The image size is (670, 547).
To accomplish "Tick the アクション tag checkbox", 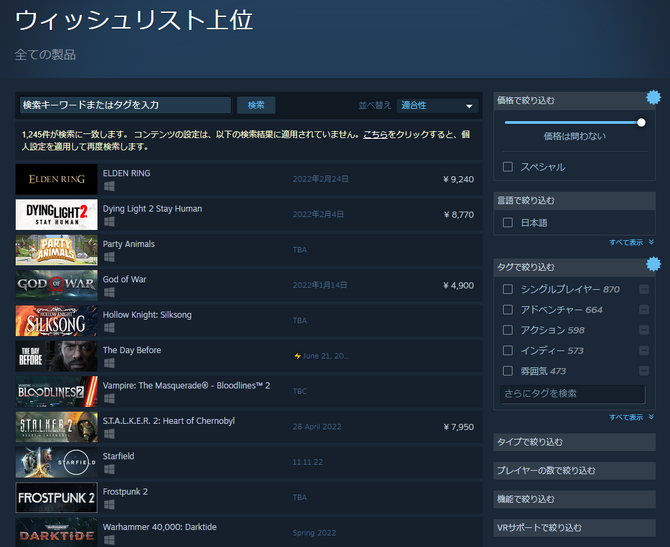I will click(x=508, y=330).
